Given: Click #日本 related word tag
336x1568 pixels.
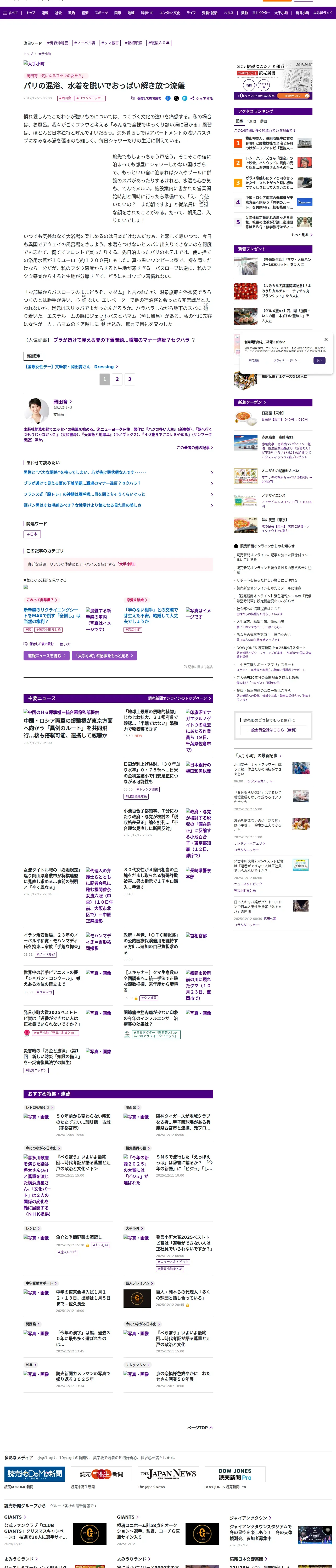Looking at the screenshot, I should (x=32, y=534).
